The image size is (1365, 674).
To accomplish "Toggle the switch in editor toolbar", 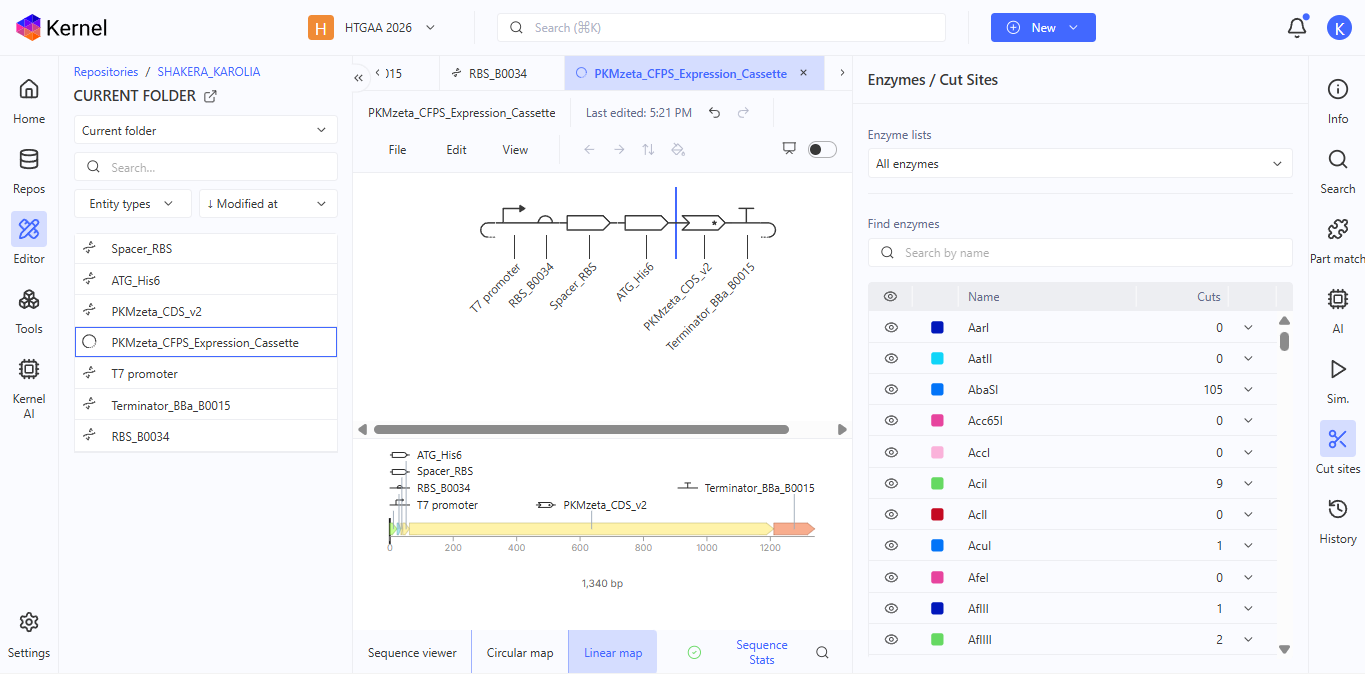I will coord(822,149).
